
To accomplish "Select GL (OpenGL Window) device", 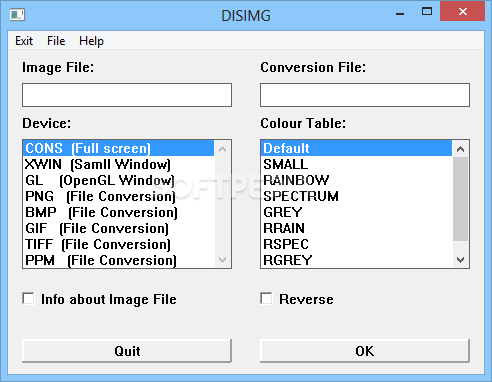I will (x=118, y=180).
